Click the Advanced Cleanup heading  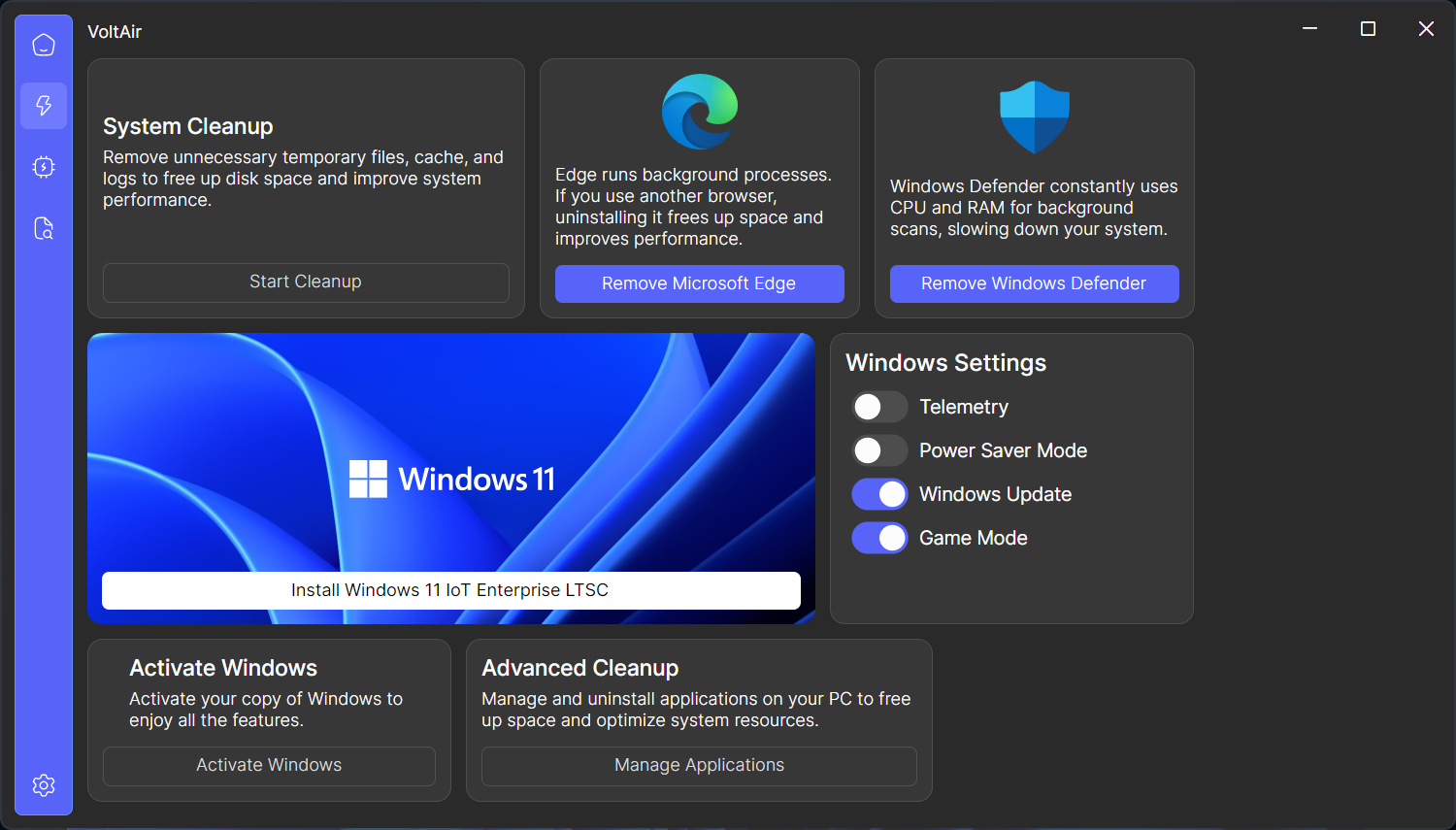[580, 668]
